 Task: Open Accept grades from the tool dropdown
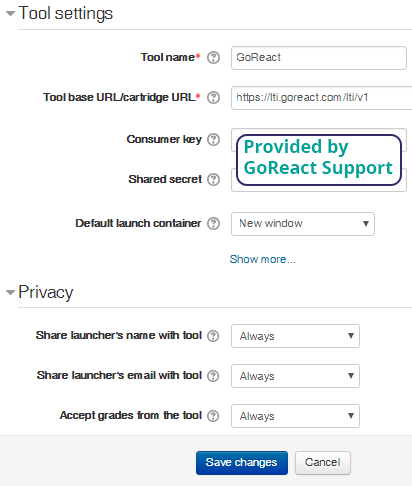pos(295,416)
